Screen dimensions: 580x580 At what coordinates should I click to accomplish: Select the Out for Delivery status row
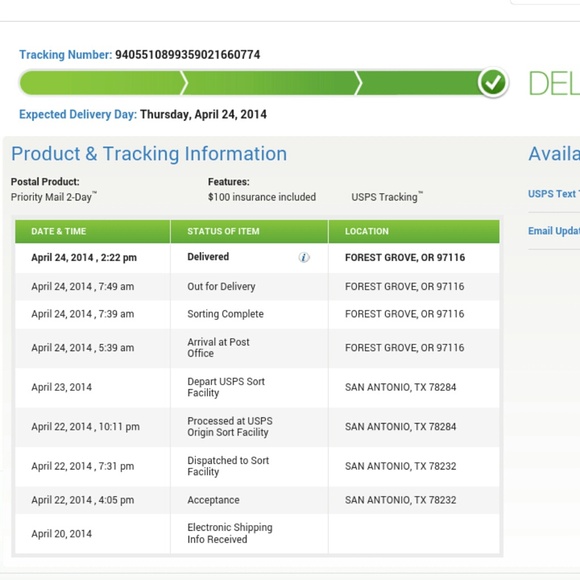(x=257, y=287)
